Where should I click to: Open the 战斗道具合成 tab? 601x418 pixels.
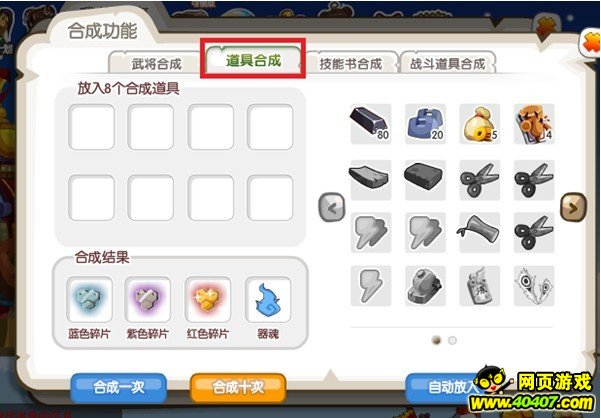pos(448,63)
